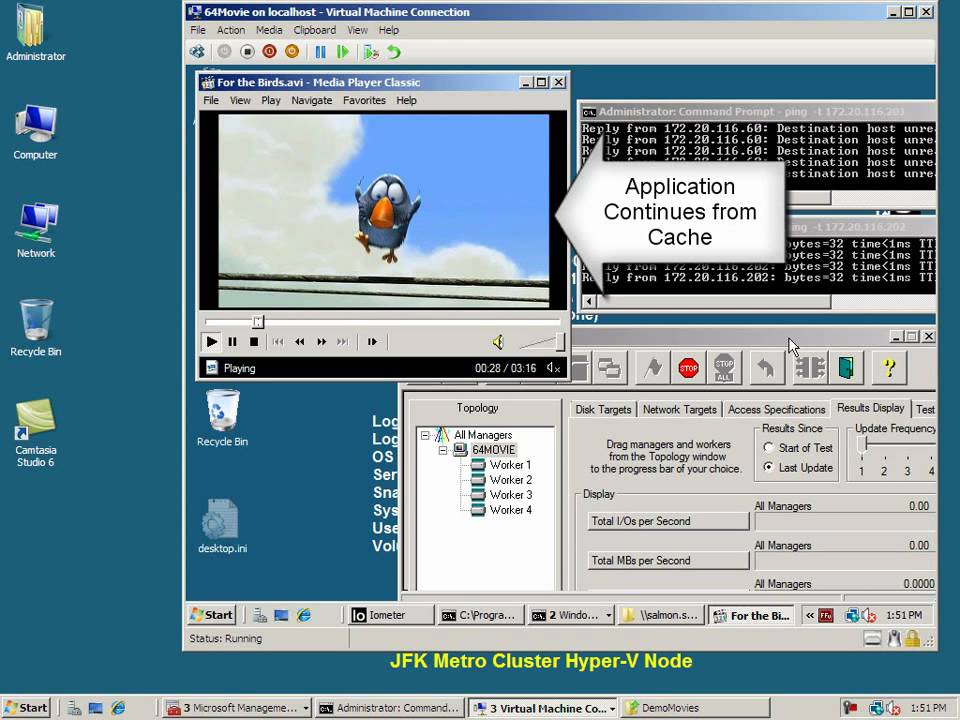
Task: Click Iometer green exit door icon
Action: 846,368
